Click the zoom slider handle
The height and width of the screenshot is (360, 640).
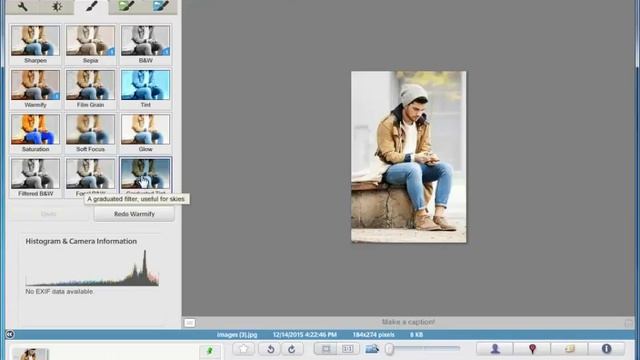[x=390, y=349]
